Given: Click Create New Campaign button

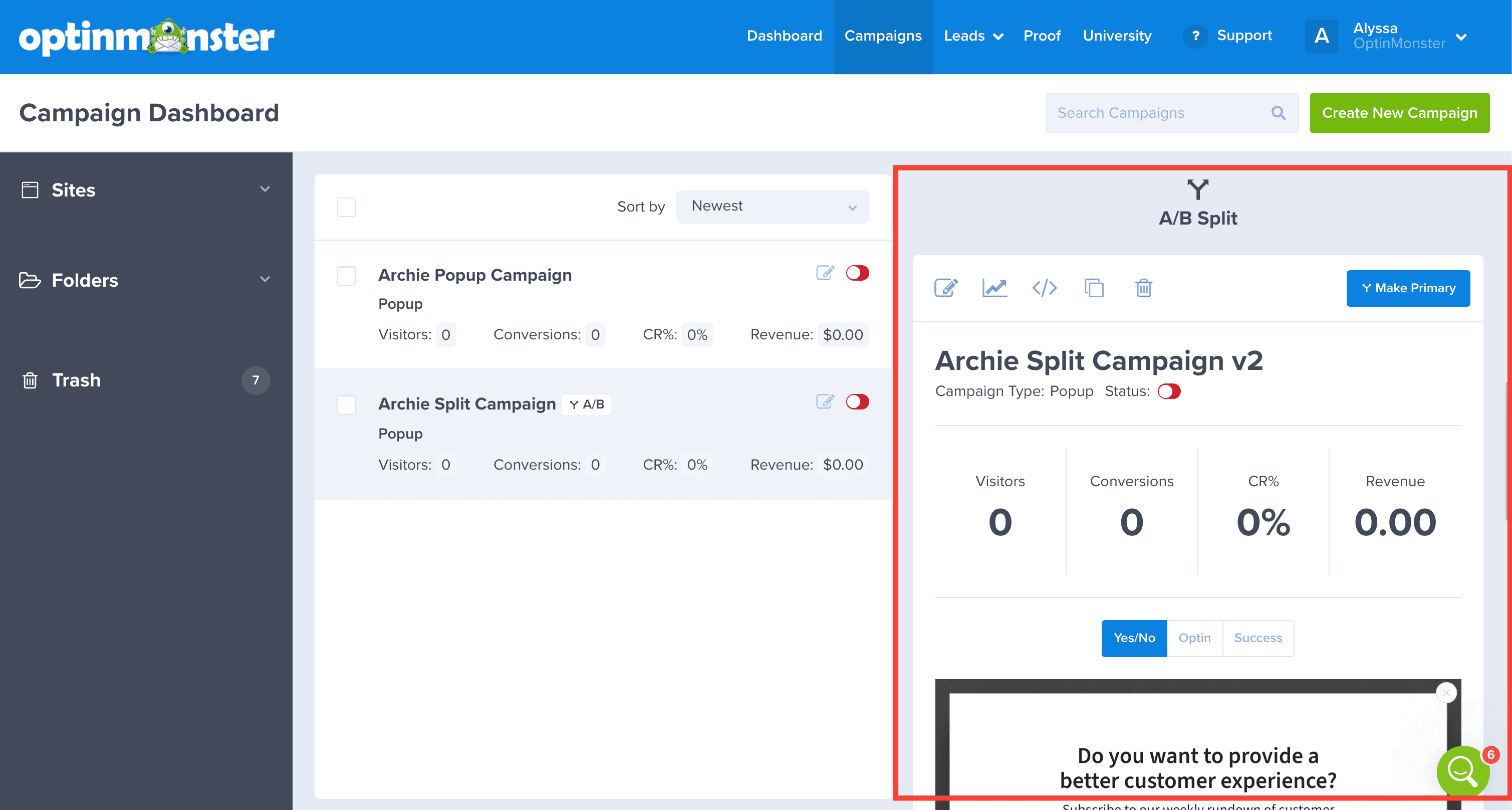Looking at the screenshot, I should (x=1399, y=113).
